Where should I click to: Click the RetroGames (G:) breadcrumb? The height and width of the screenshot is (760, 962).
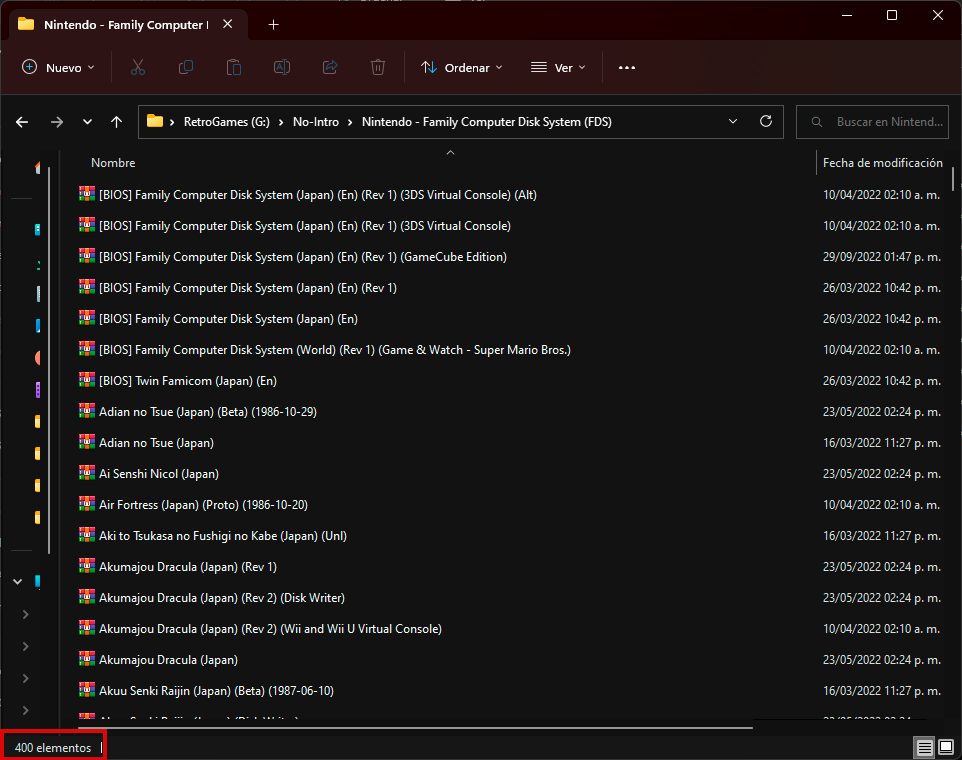point(226,122)
